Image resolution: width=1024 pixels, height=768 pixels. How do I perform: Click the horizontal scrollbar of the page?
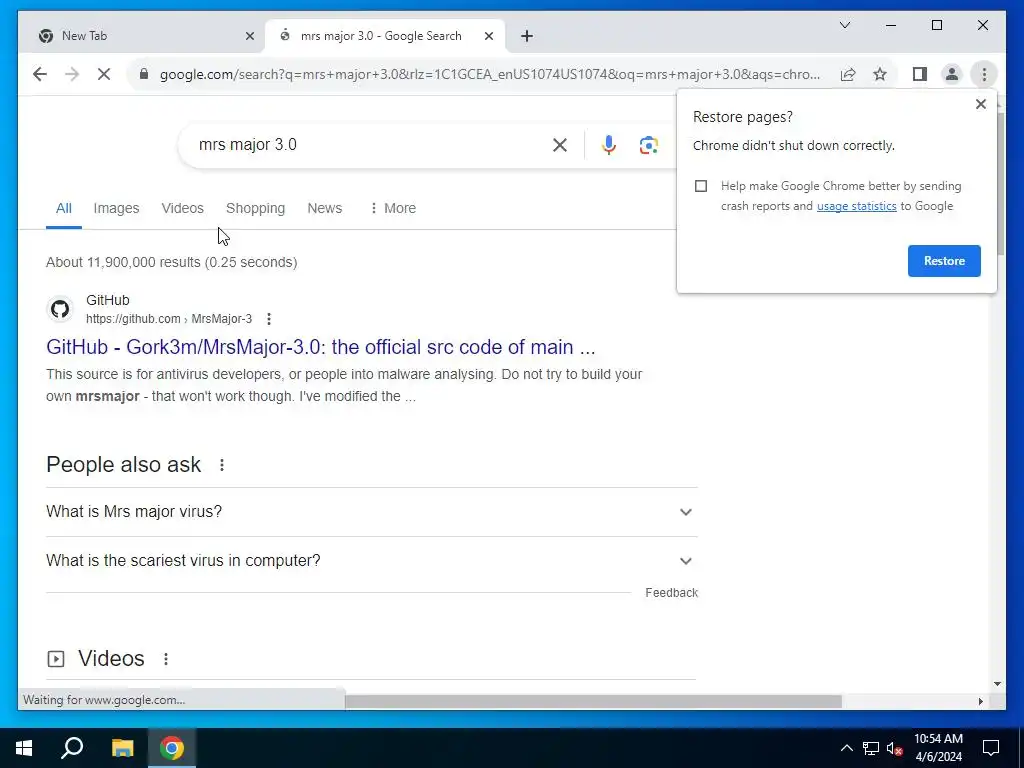(593, 702)
